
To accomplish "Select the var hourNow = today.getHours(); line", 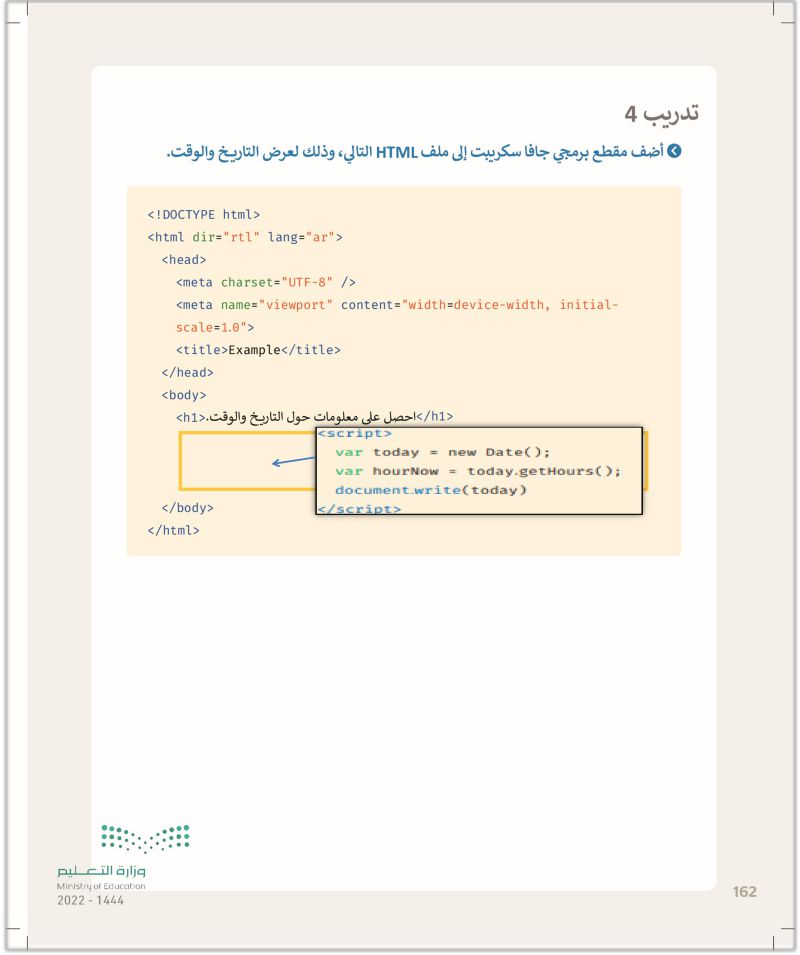I will click(x=478, y=471).
